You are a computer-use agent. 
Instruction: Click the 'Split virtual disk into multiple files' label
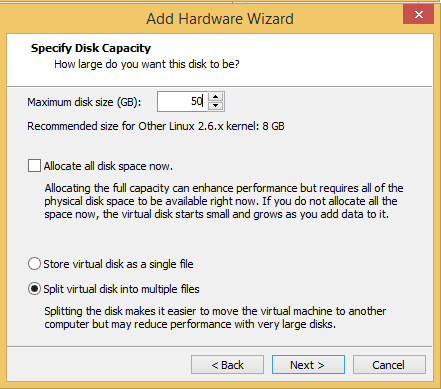[x=121, y=289]
